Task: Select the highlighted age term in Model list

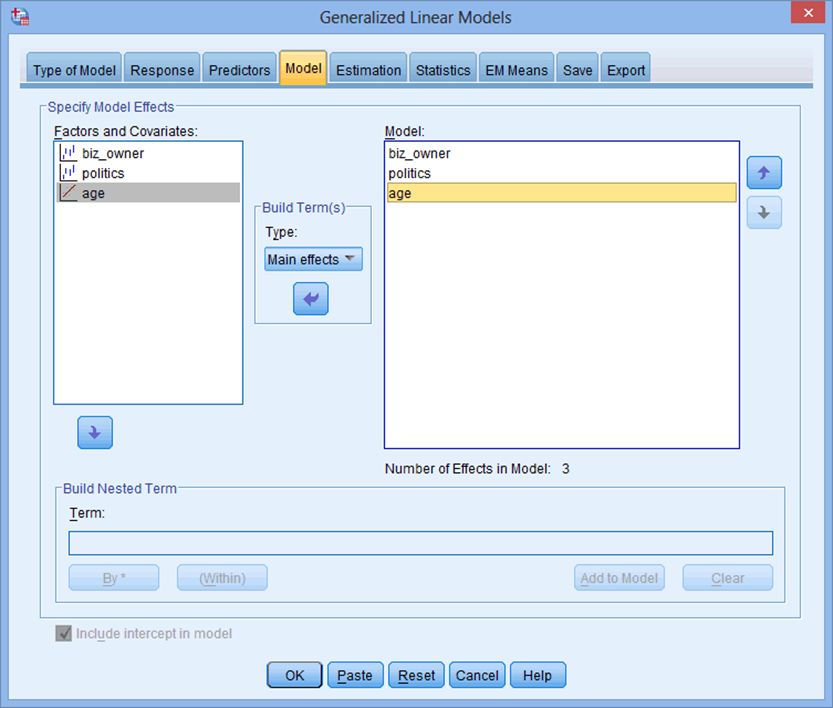Action: tap(562, 193)
